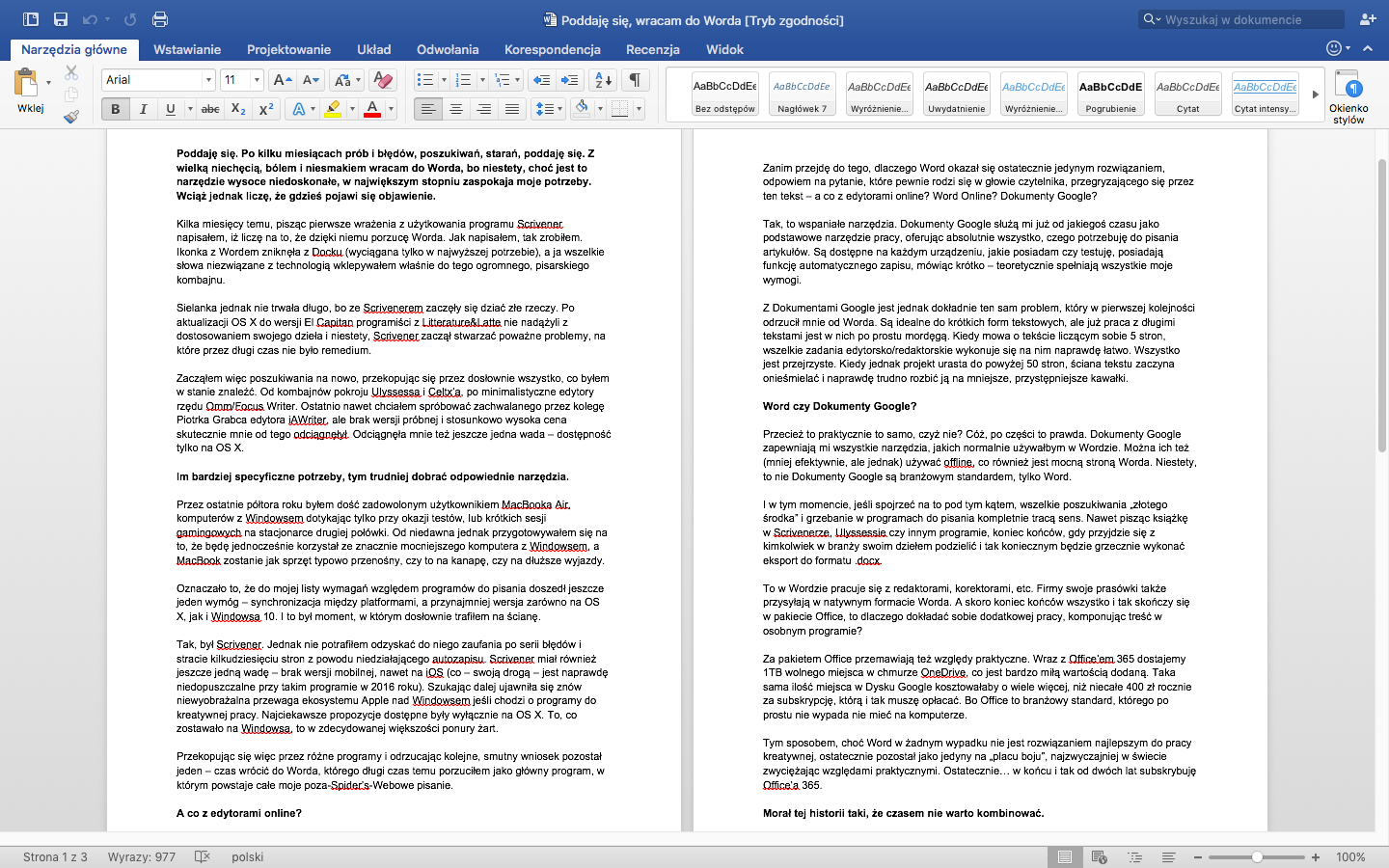The height and width of the screenshot is (868, 1389).
Task: Toggle Bold formatting
Action: point(116,109)
